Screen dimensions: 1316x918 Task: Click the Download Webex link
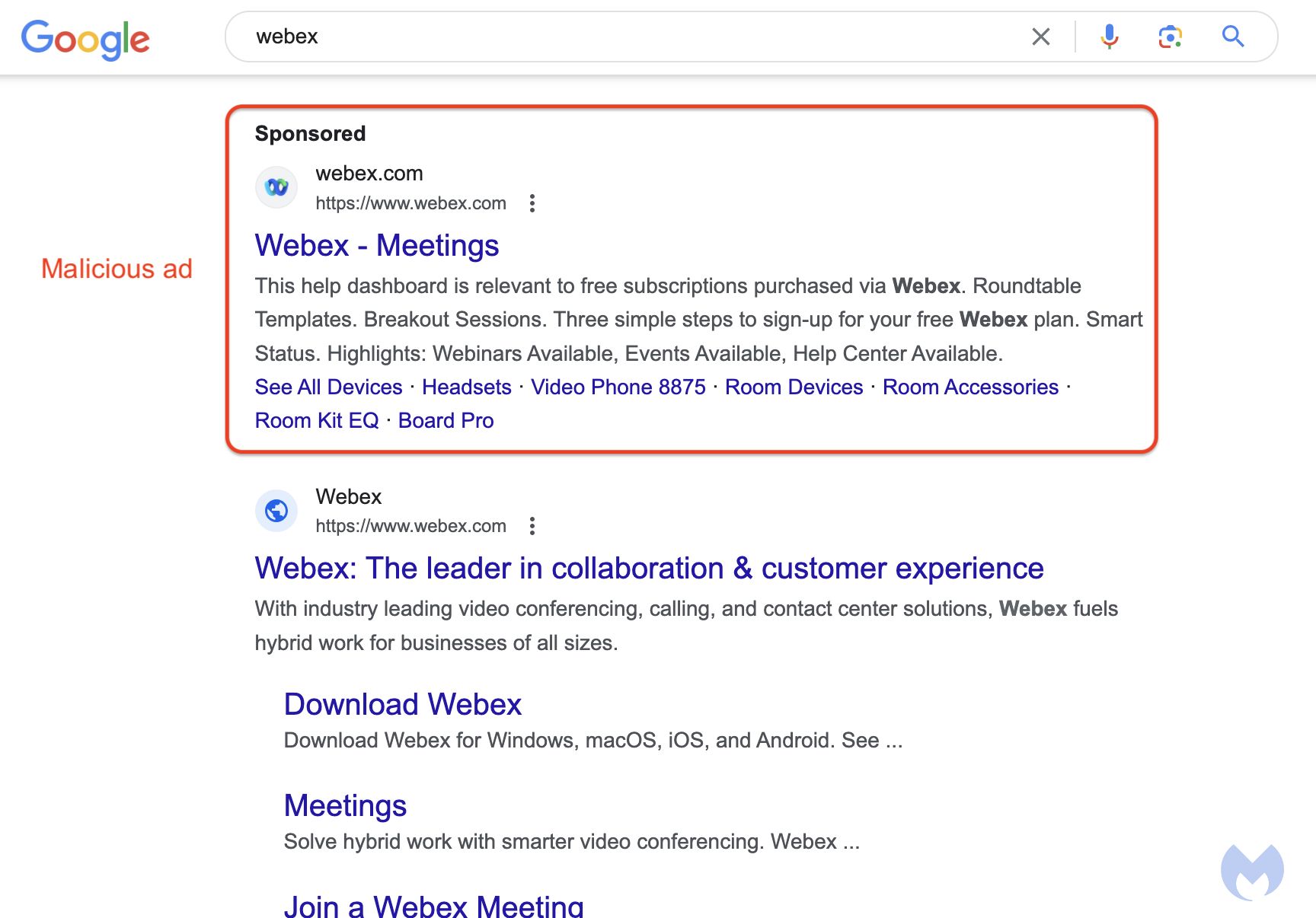pyautogui.click(x=402, y=705)
